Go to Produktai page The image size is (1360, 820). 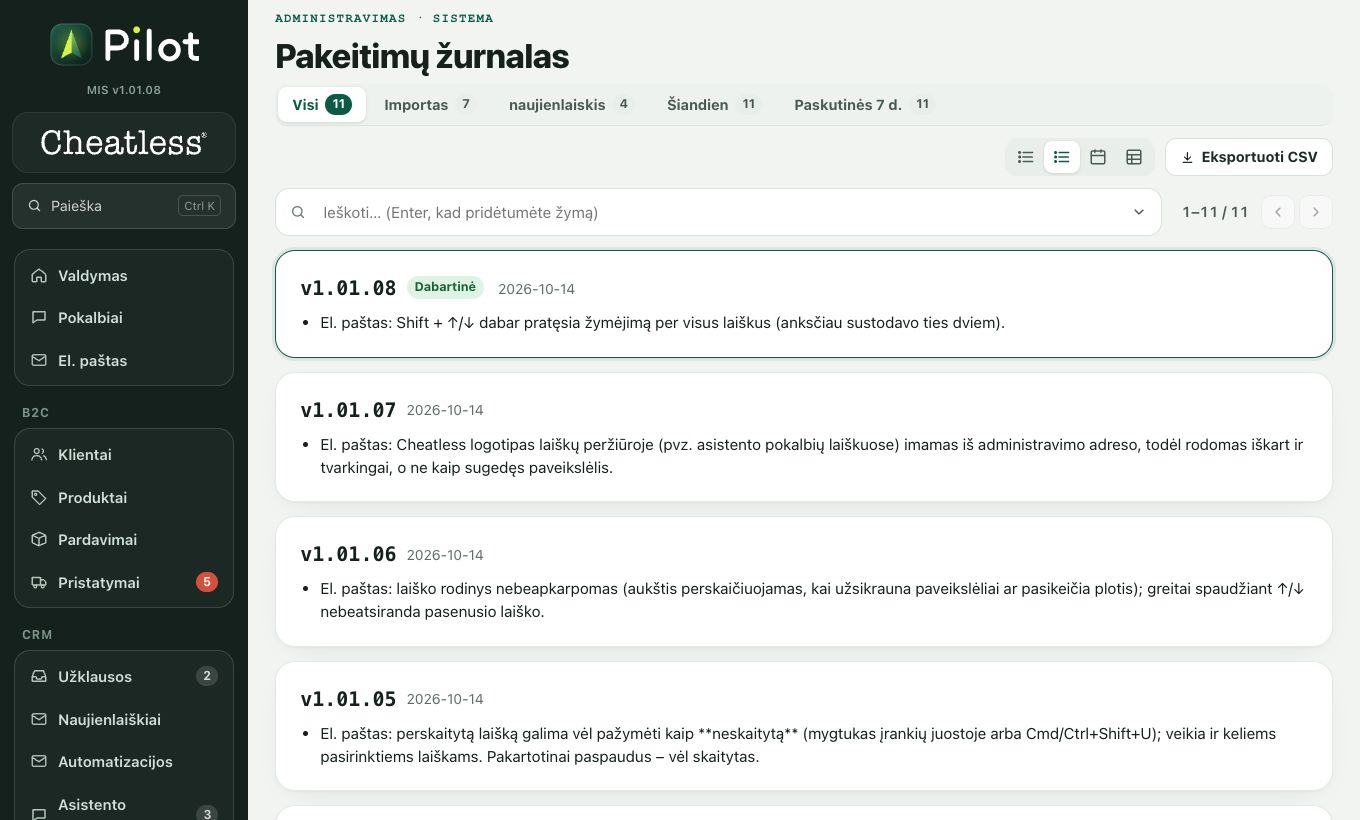click(x=124, y=498)
